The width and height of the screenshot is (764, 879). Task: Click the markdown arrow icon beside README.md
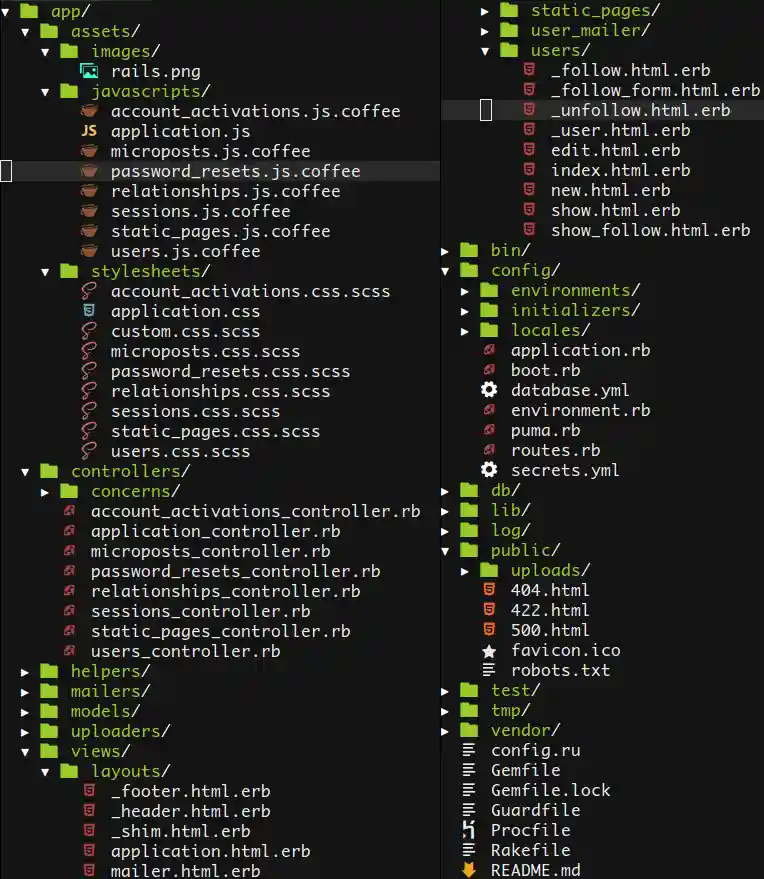click(x=469, y=869)
